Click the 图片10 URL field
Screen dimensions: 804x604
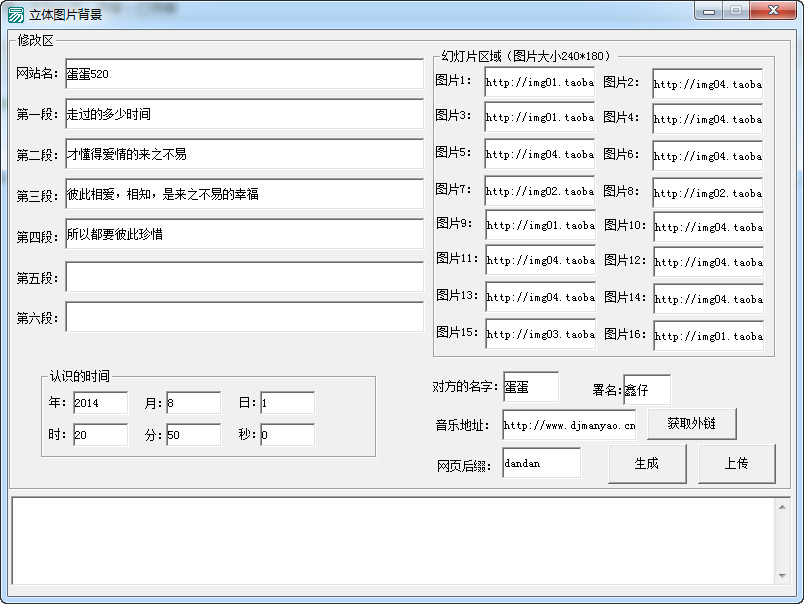pos(709,227)
